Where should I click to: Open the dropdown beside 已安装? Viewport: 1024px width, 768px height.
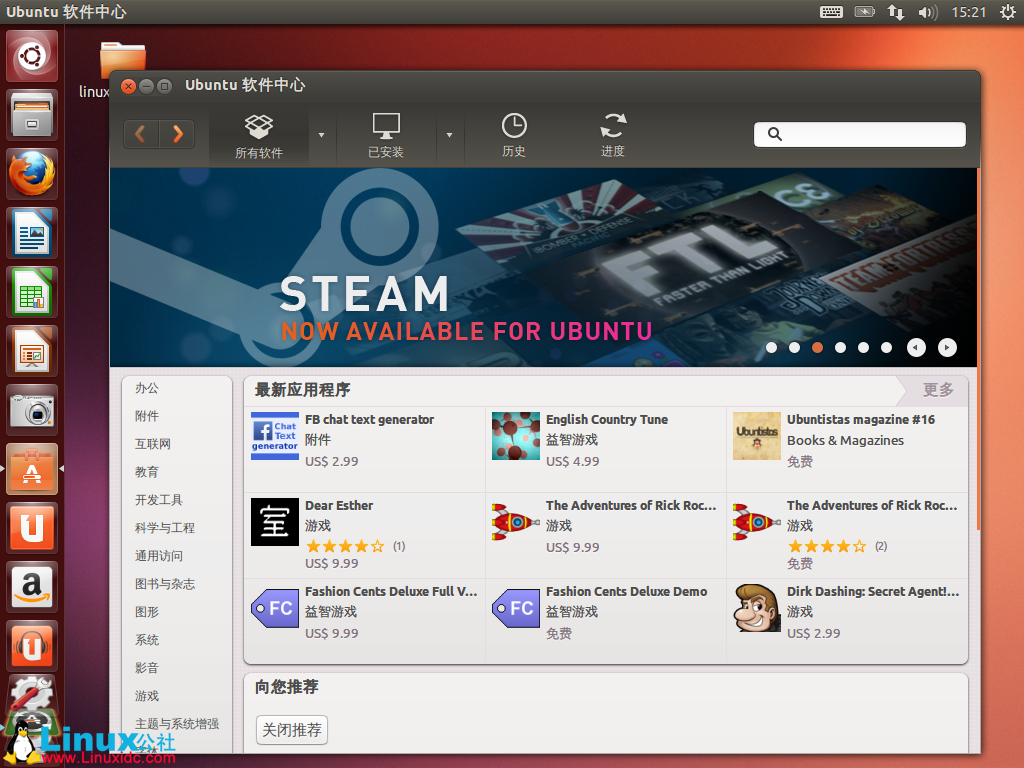(451, 135)
